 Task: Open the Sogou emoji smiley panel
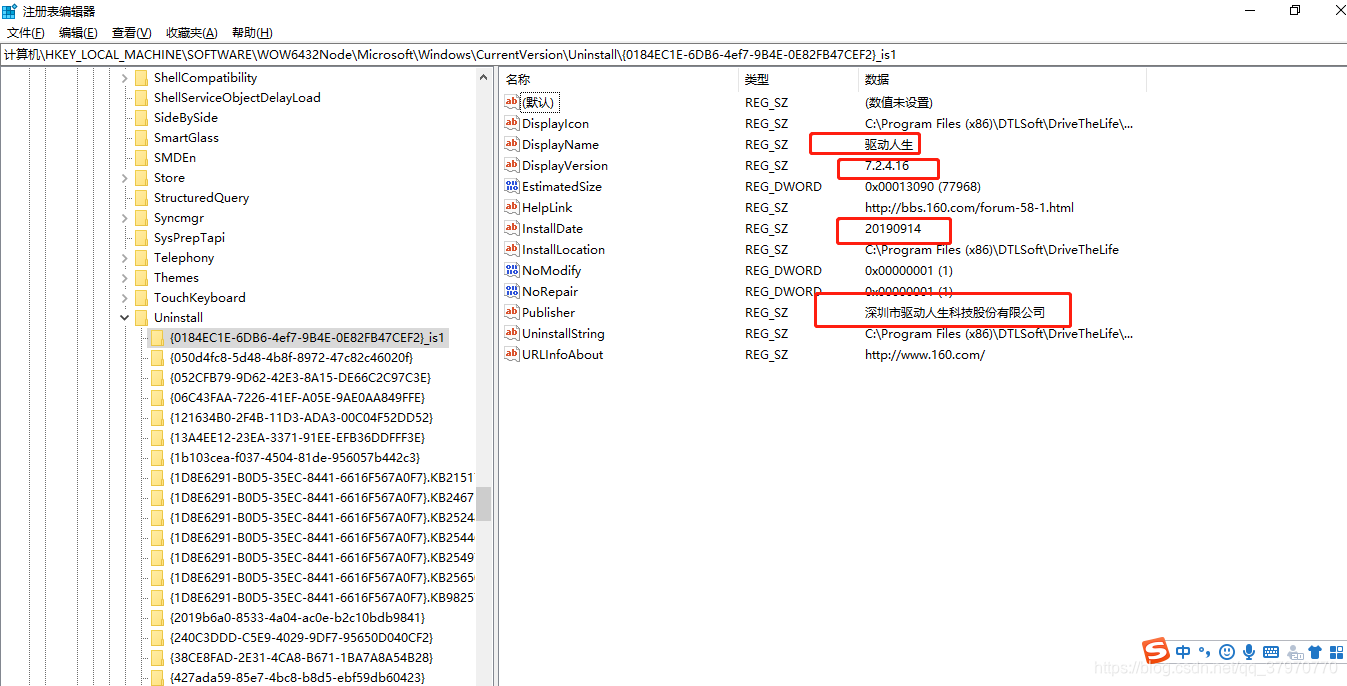tap(1226, 652)
